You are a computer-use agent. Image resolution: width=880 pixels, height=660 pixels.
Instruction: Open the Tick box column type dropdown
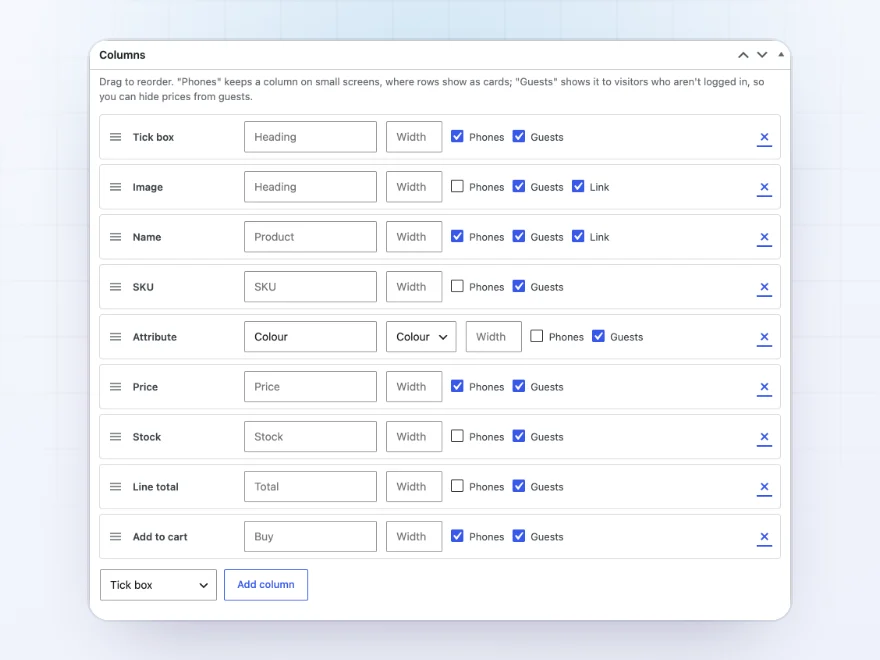[x=158, y=585]
